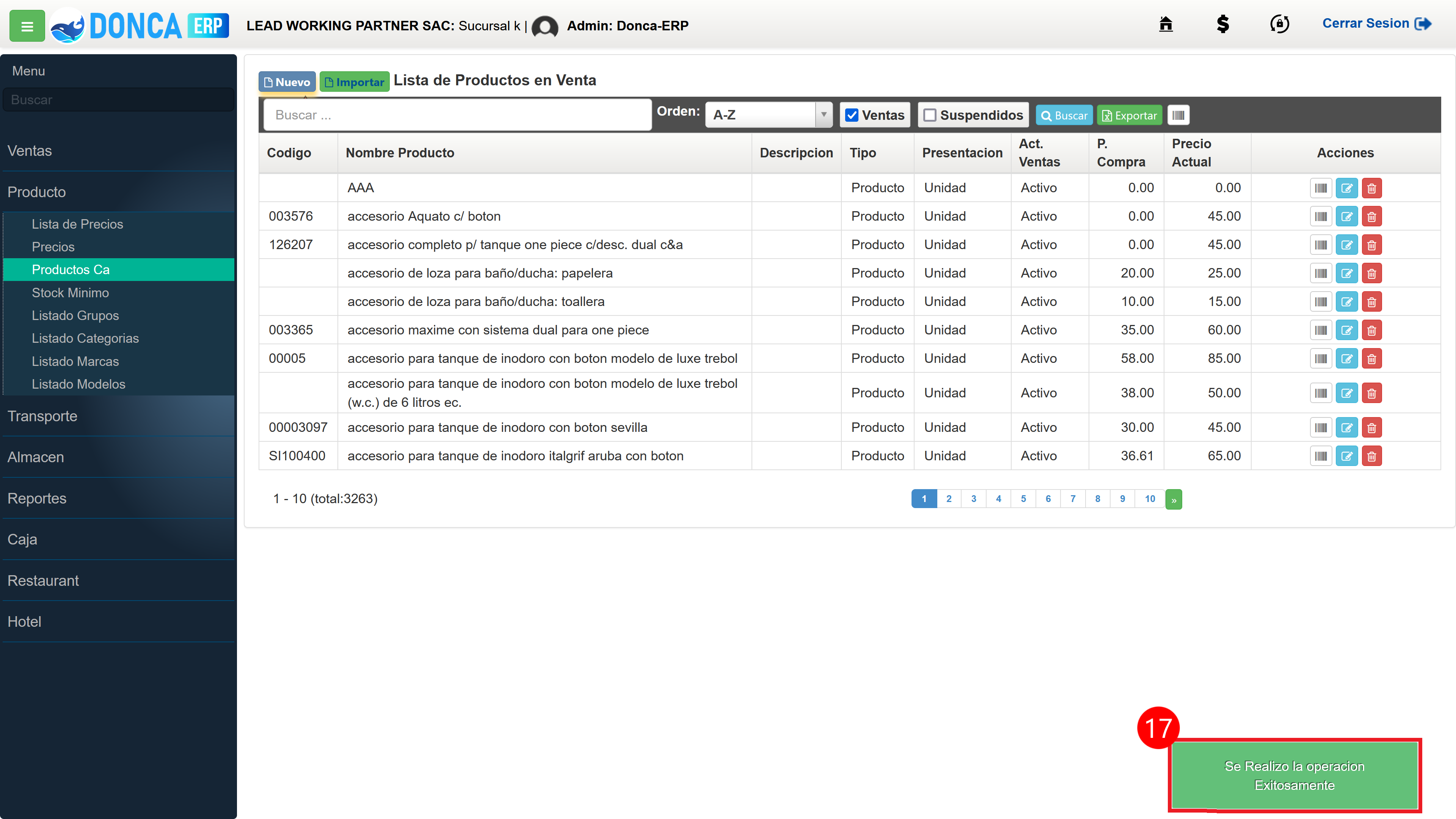Open the Orden A-Z dropdown
The width and height of the screenshot is (1456, 819).
pyautogui.click(x=769, y=115)
